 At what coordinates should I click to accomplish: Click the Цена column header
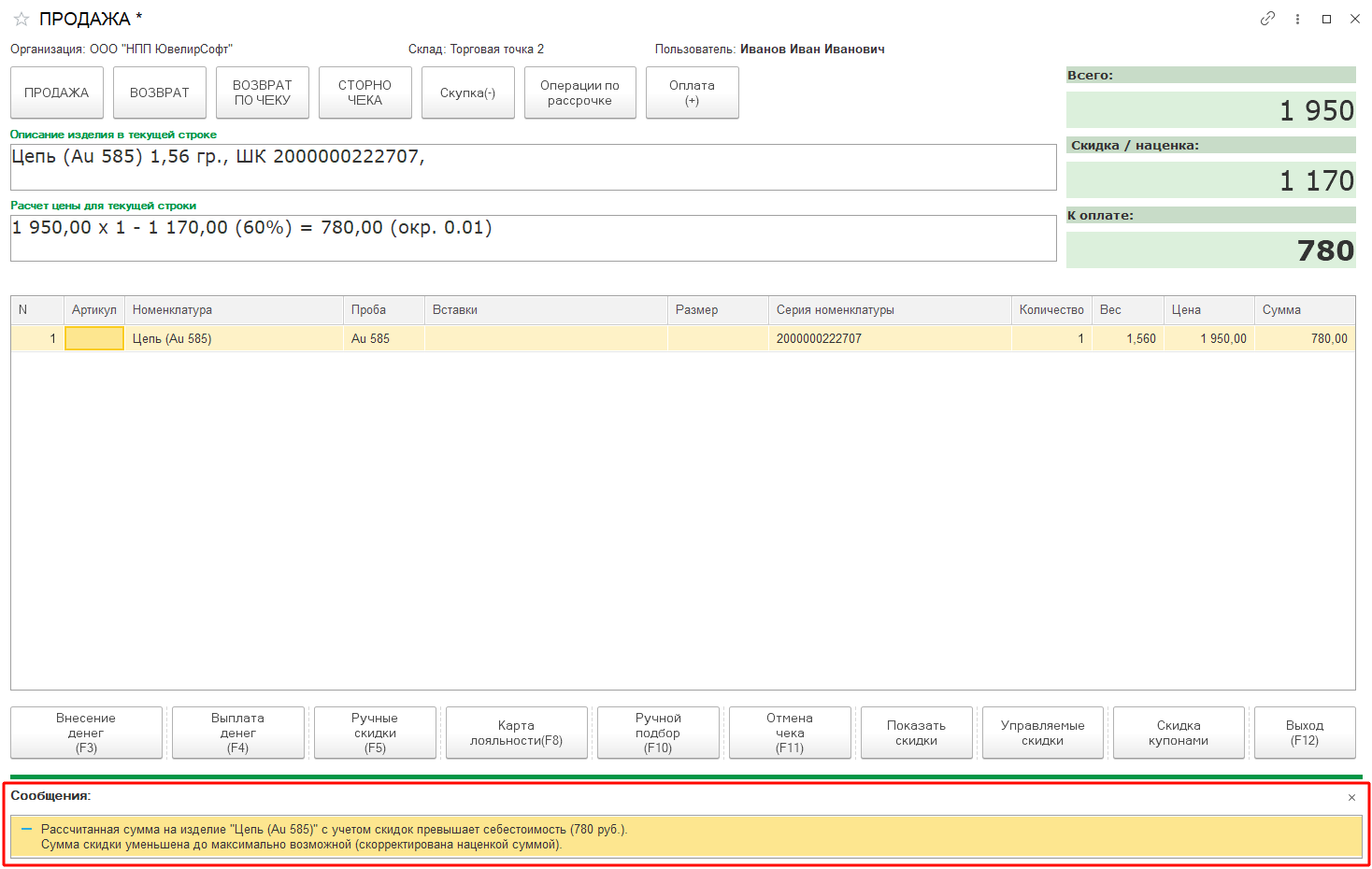(1209, 310)
